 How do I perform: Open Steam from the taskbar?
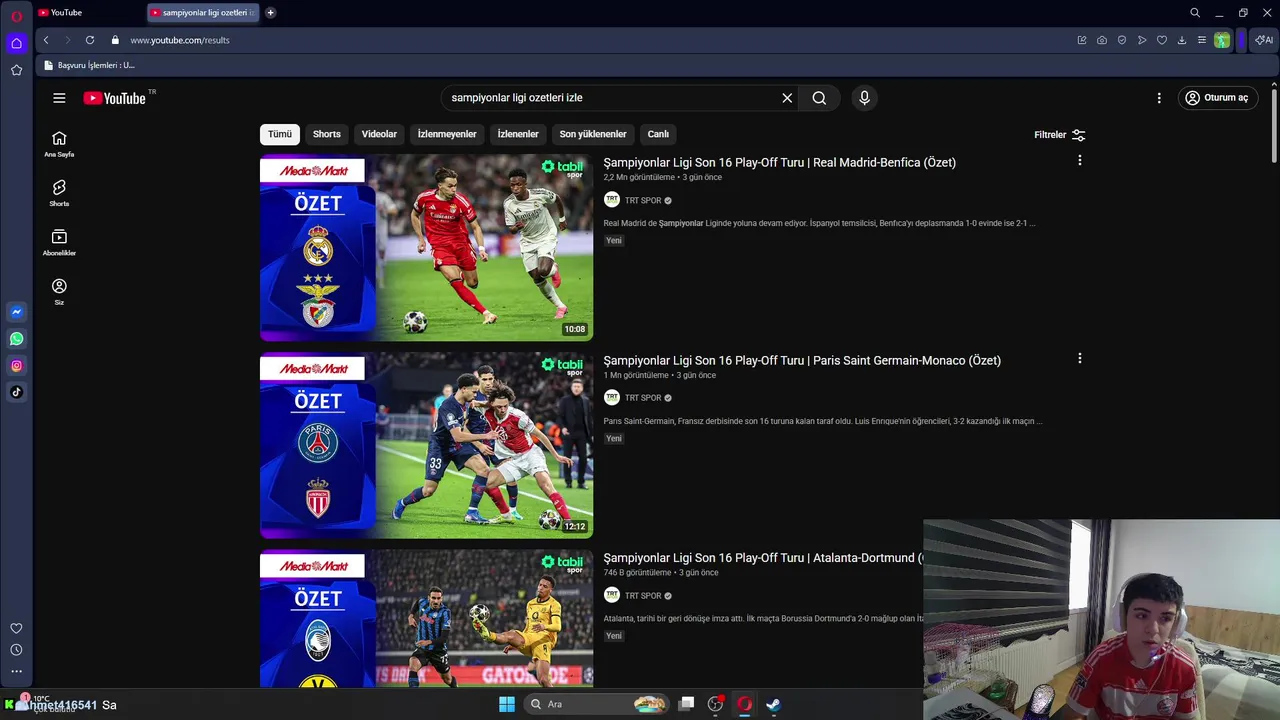pyautogui.click(x=773, y=704)
